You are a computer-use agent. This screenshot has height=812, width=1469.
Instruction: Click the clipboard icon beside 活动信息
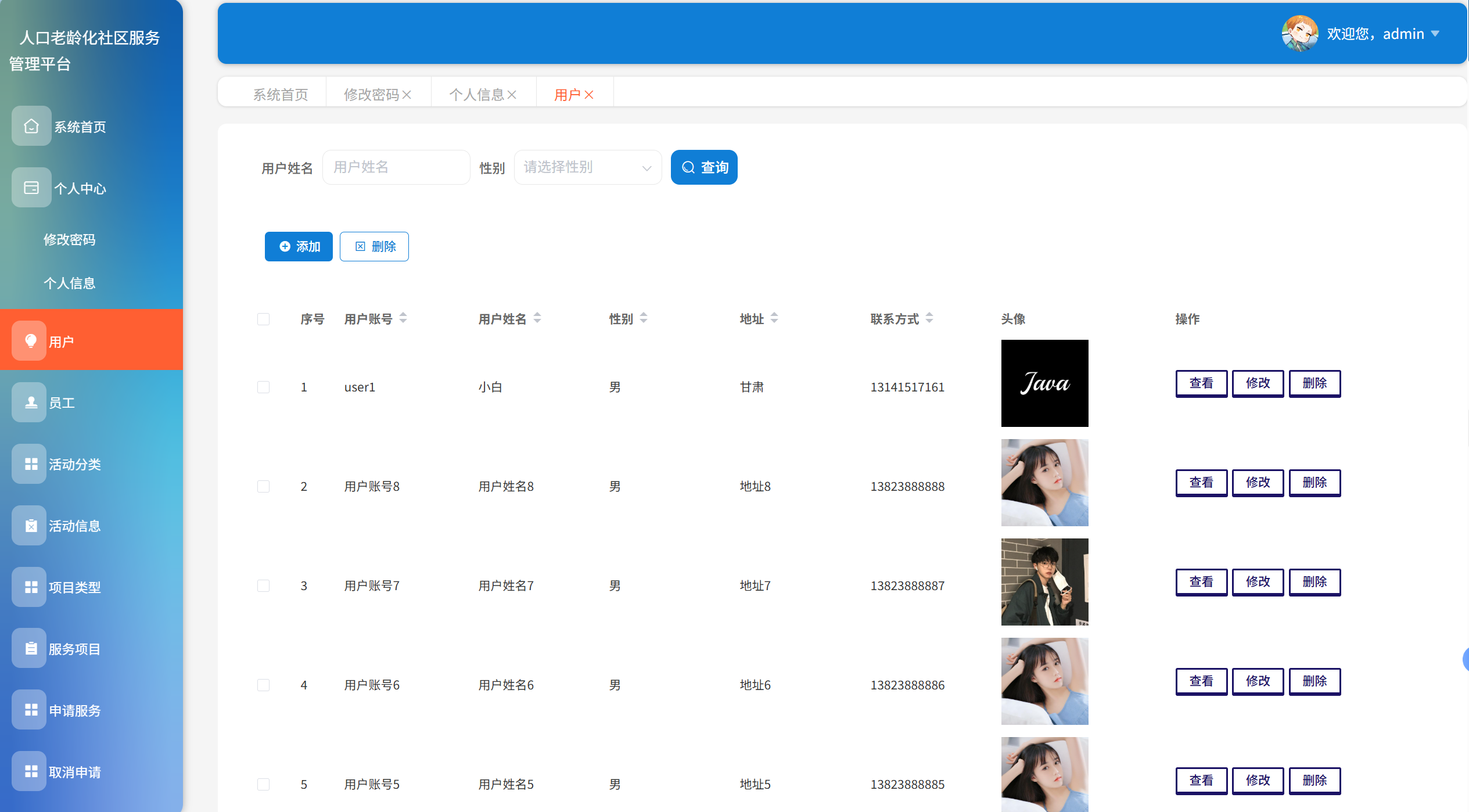[x=31, y=525]
